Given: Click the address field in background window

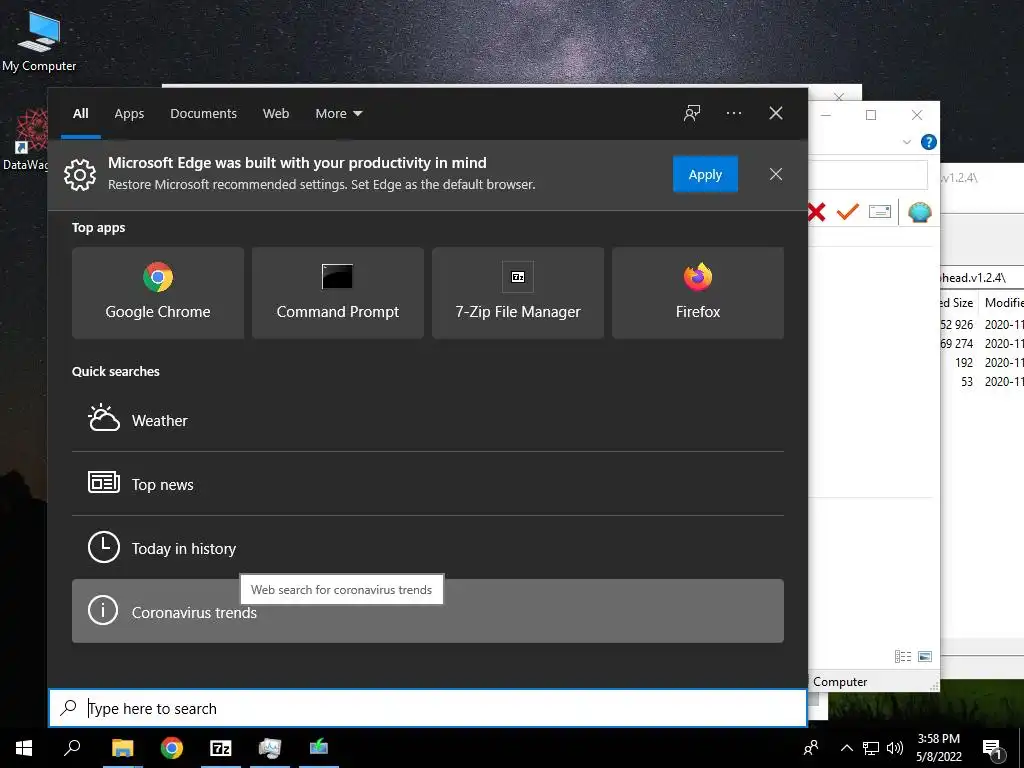Looking at the screenshot, I should [x=868, y=175].
